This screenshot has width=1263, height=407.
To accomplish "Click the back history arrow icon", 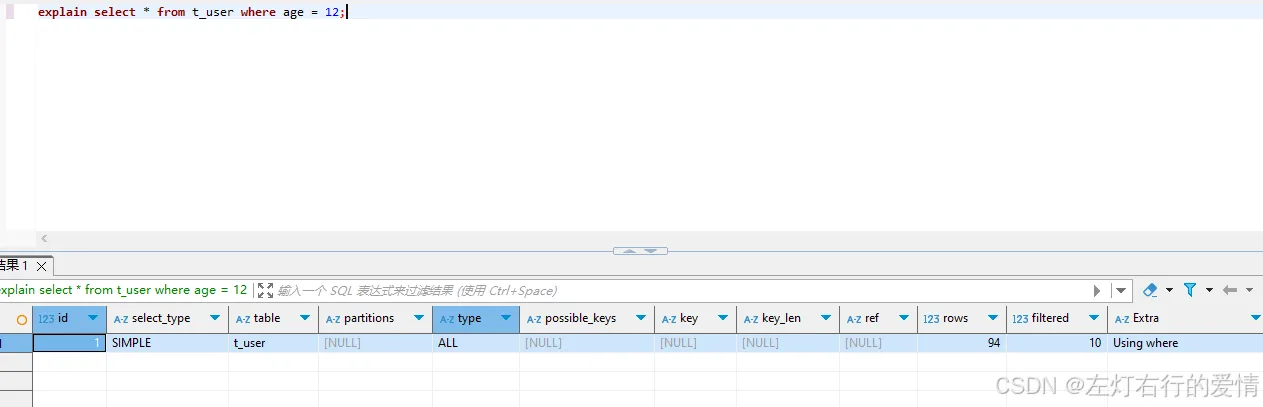I will 1229,290.
